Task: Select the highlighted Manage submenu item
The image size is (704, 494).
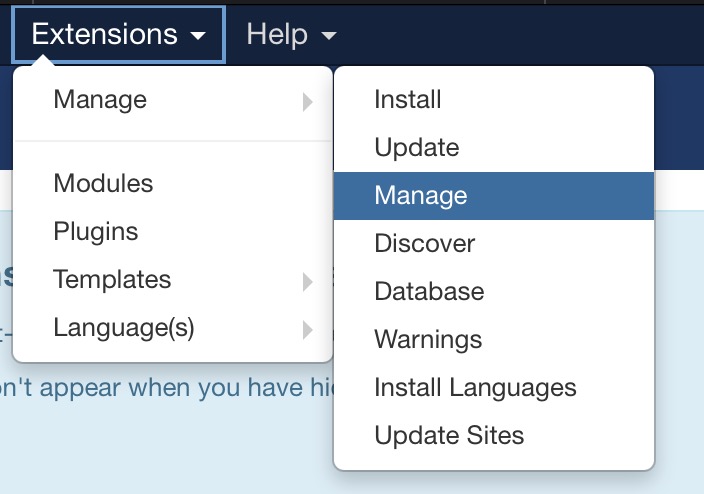Action: [421, 196]
